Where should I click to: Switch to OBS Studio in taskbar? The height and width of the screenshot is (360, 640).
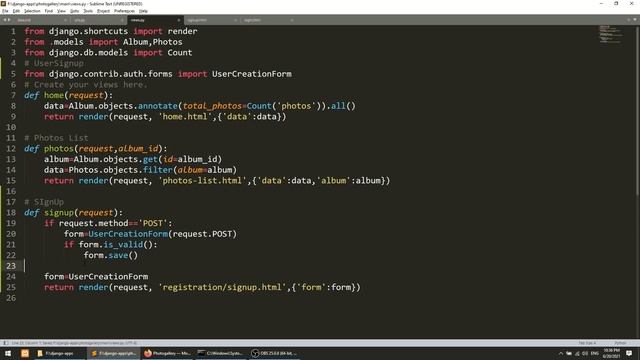(274, 353)
